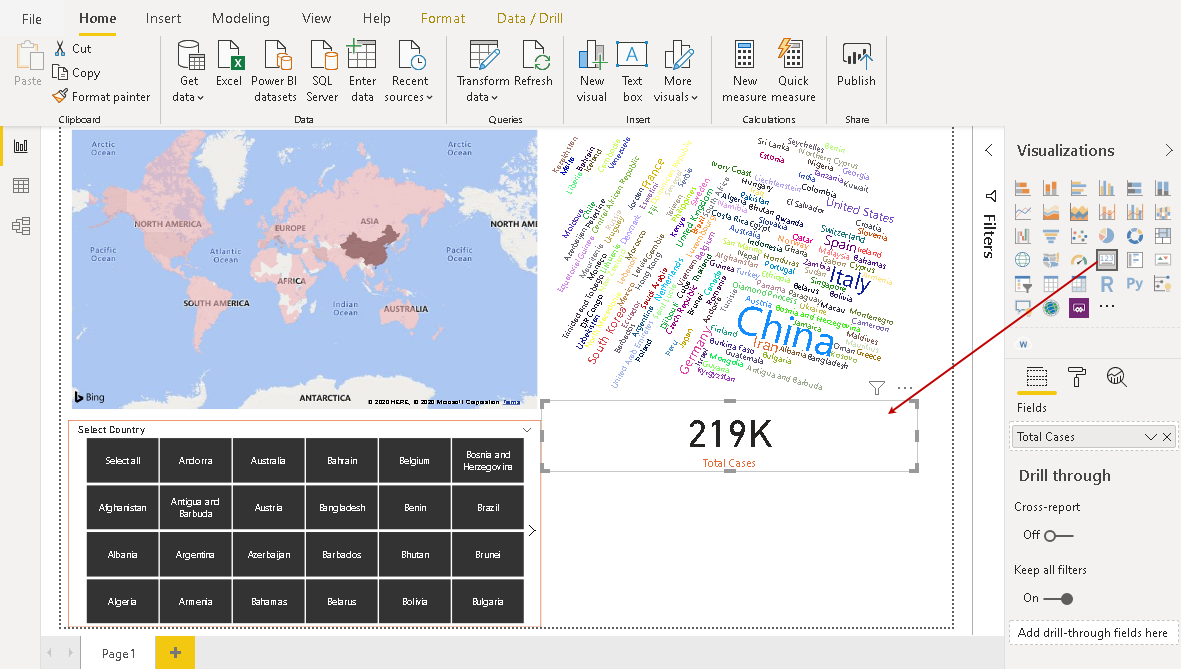The image size is (1181, 669).
Task: Select the Python visual
Action: (1134, 284)
